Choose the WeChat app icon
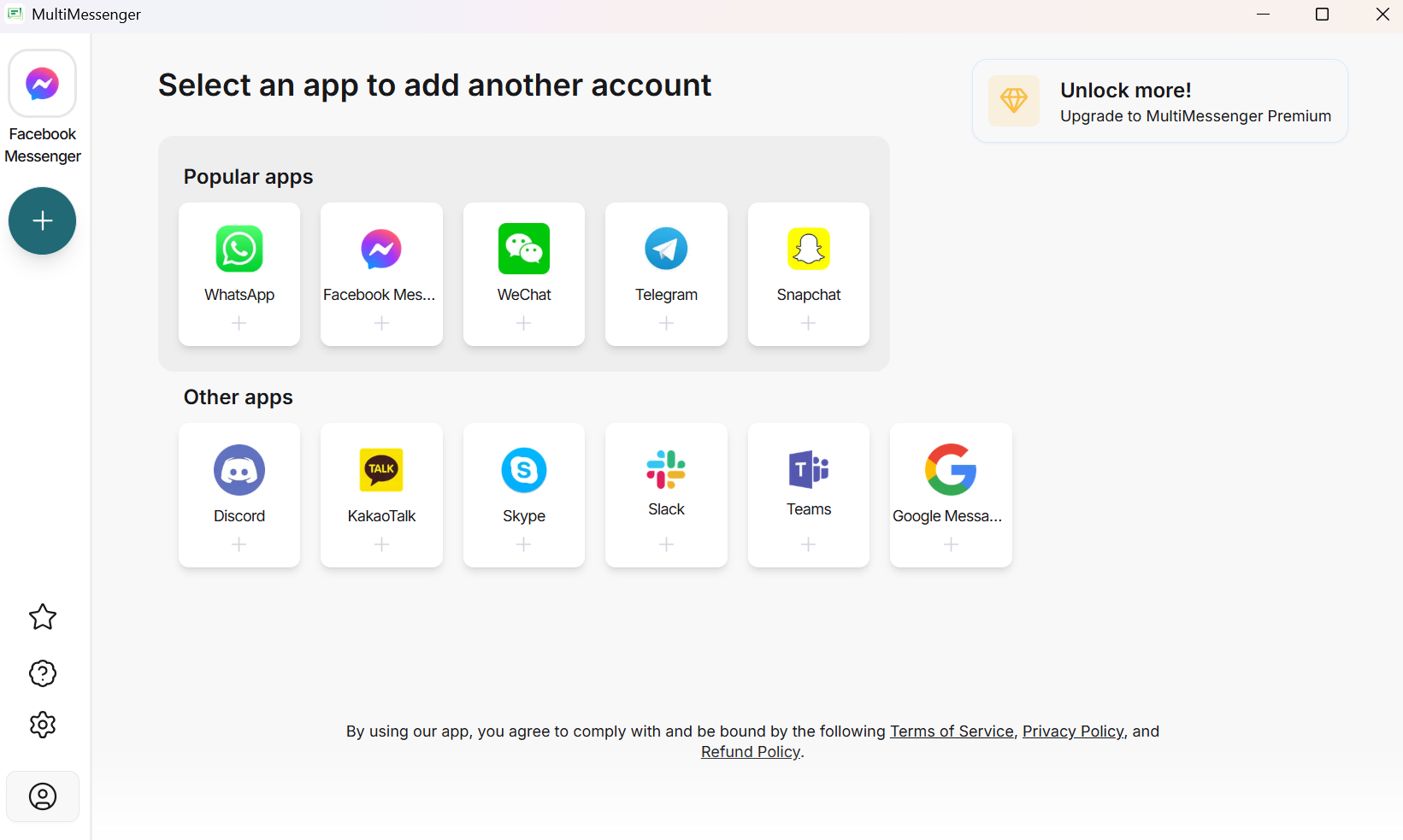Screen dimensions: 1403x840 pyautogui.click(x=524, y=249)
